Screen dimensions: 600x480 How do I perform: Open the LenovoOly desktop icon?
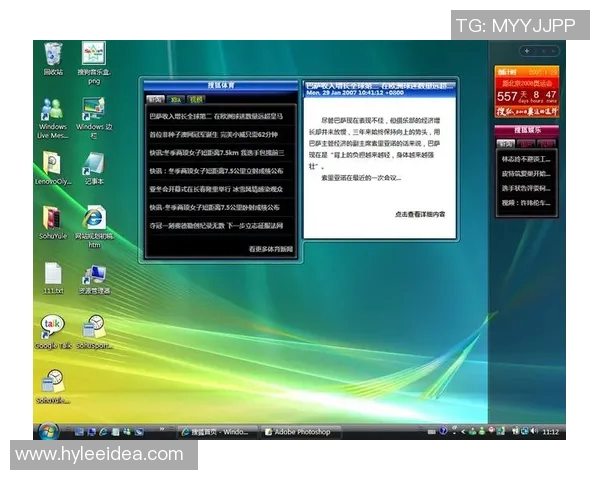tap(52, 165)
